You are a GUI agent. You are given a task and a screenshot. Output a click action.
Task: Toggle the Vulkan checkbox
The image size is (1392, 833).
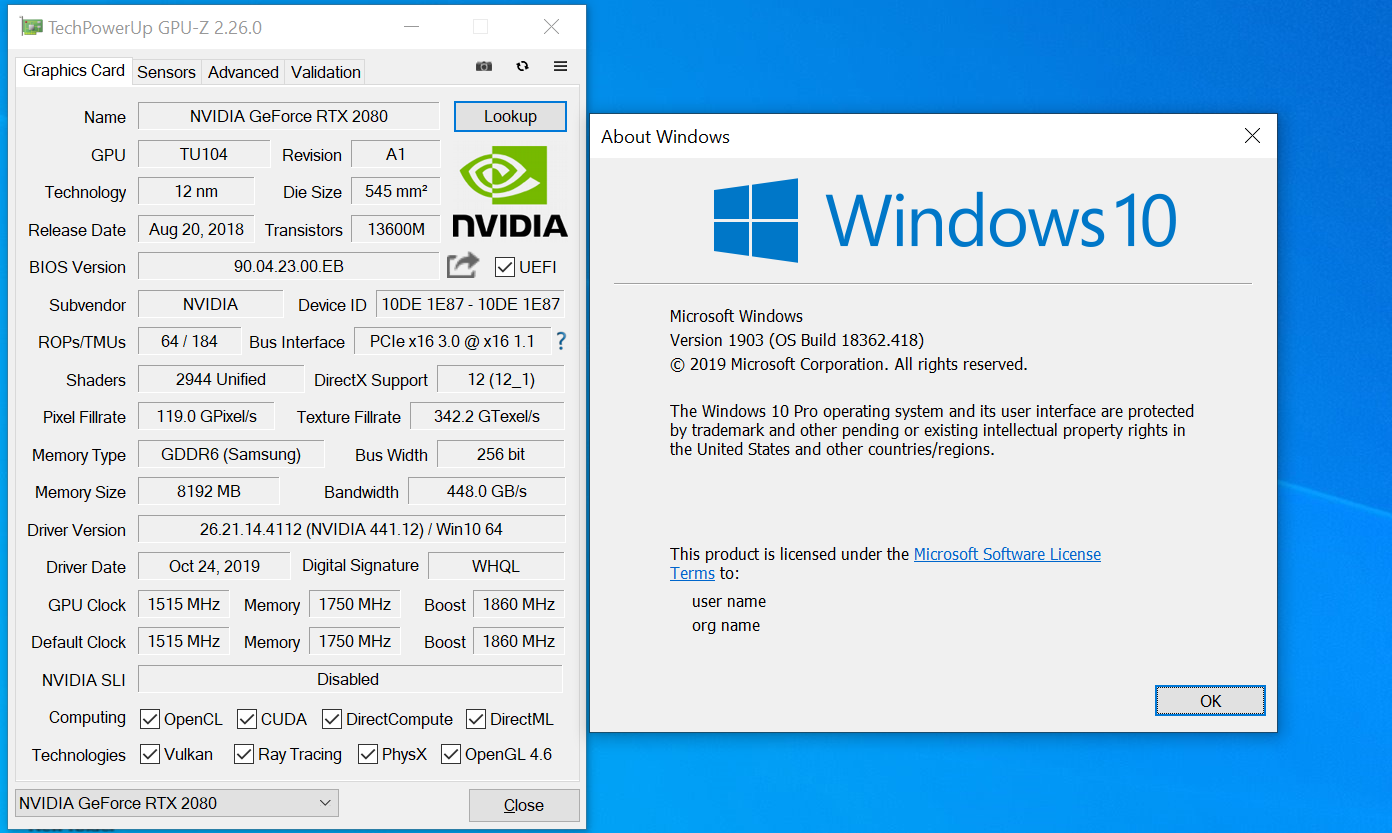(150, 754)
